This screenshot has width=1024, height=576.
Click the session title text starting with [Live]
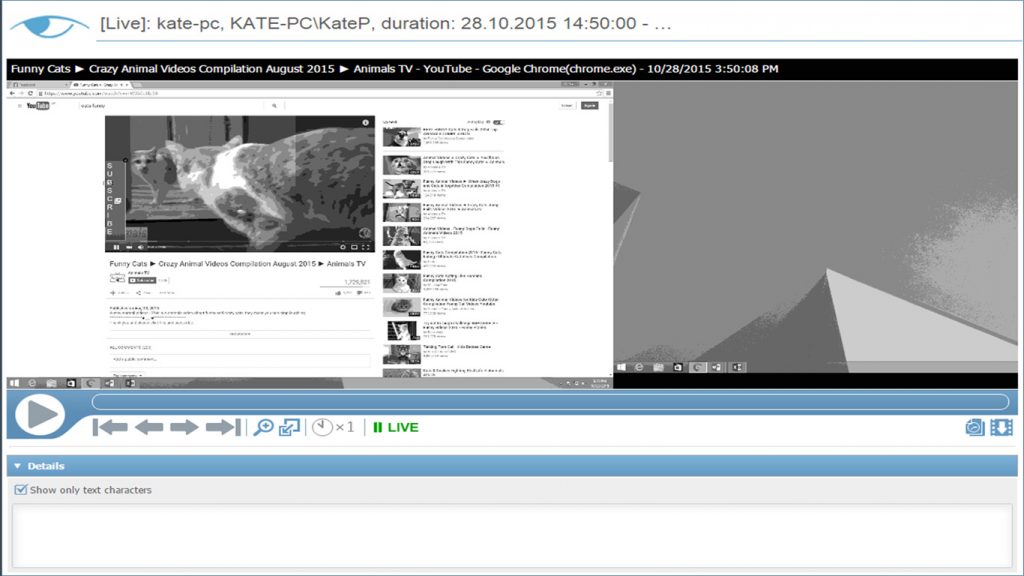(x=385, y=24)
